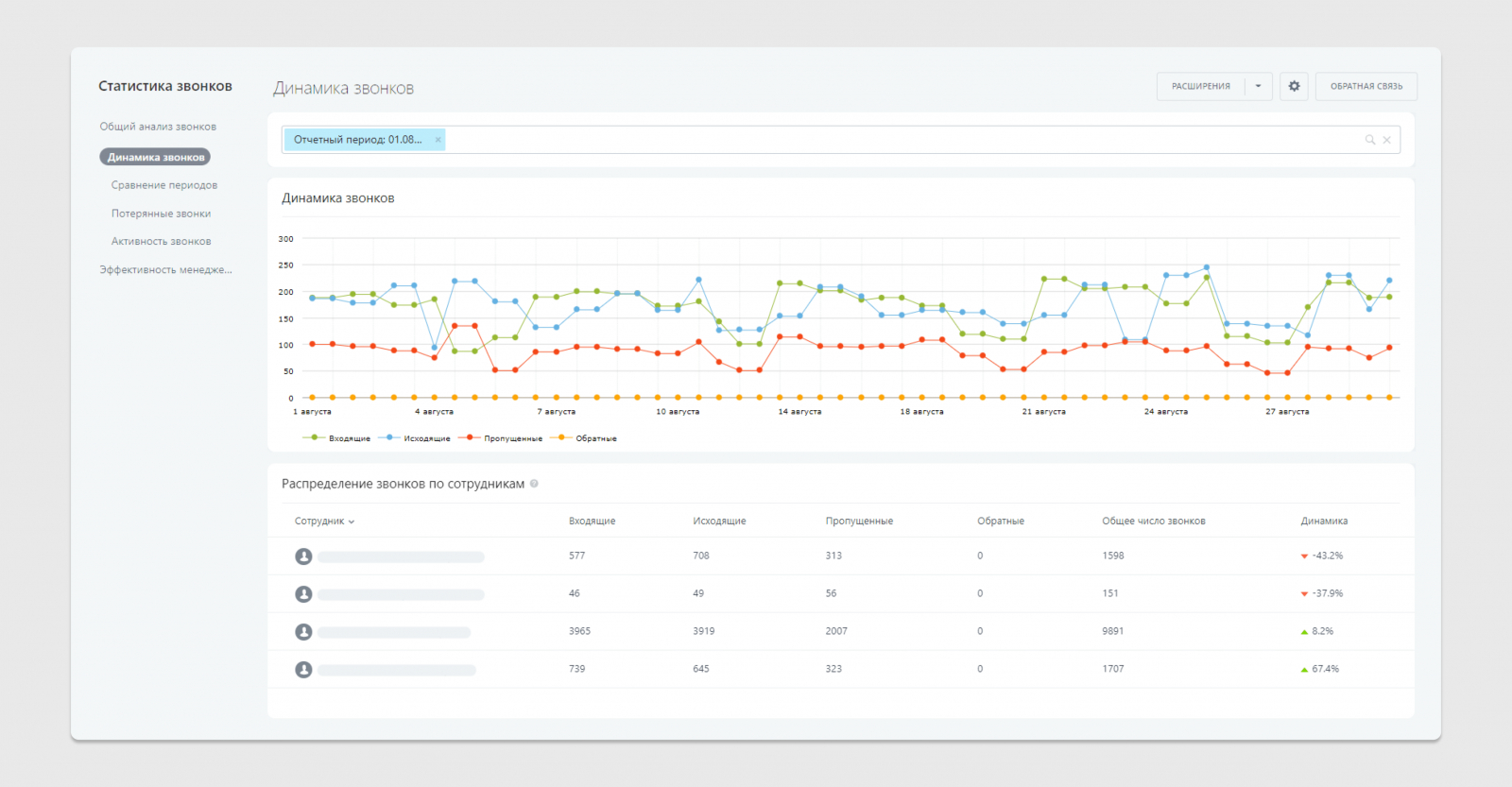Go to Потерянные звонки section
This screenshot has width=1512, height=787.
point(161,214)
